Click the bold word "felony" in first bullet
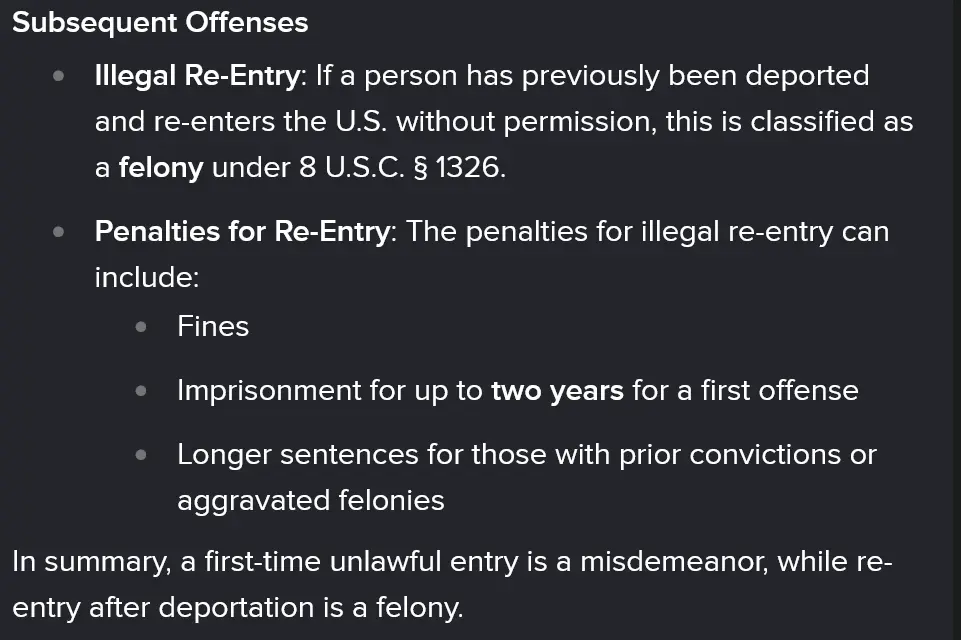Screen dimensions: 961x640 160,167
